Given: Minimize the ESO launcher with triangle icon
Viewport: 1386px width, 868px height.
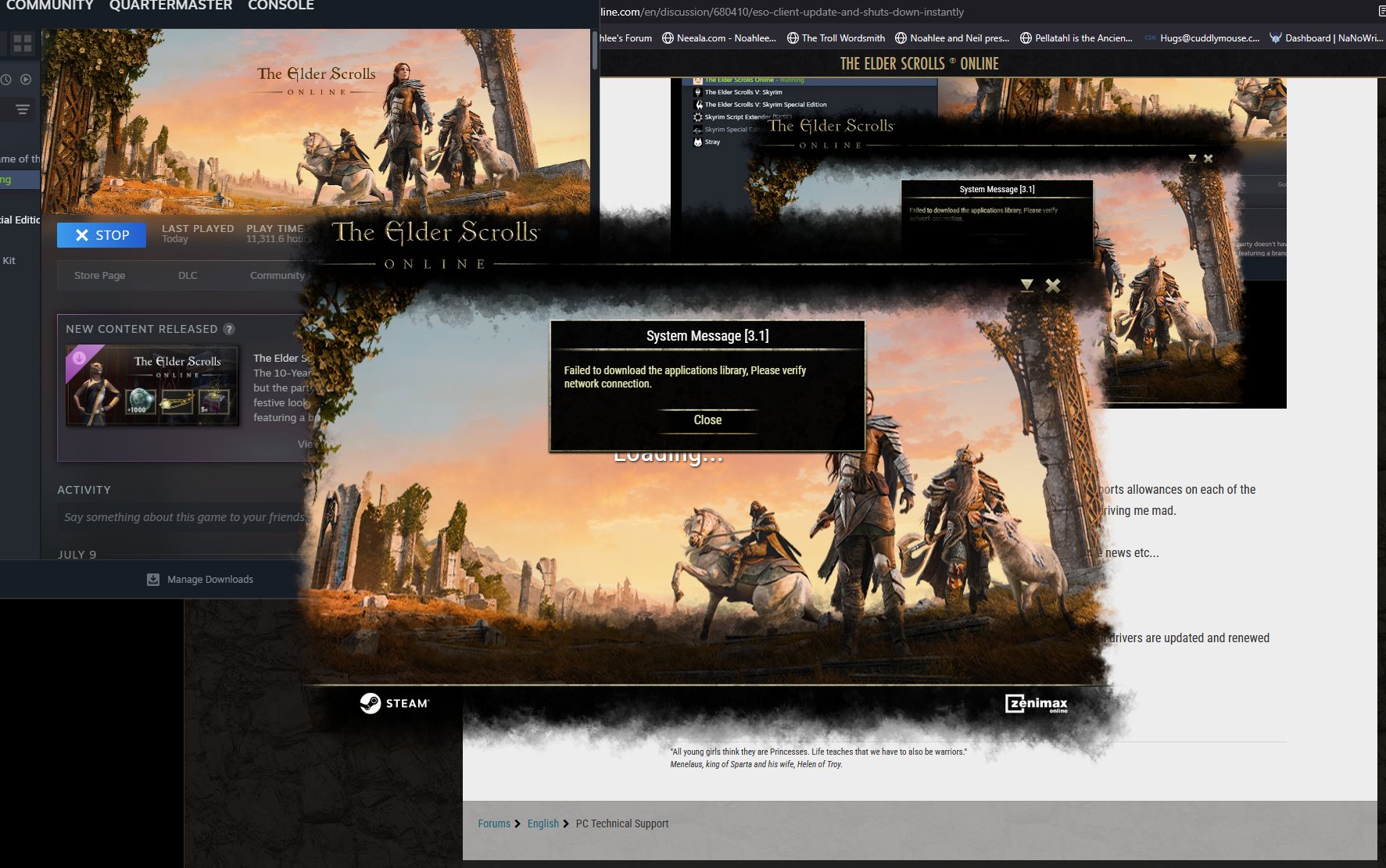Looking at the screenshot, I should tap(1027, 286).
